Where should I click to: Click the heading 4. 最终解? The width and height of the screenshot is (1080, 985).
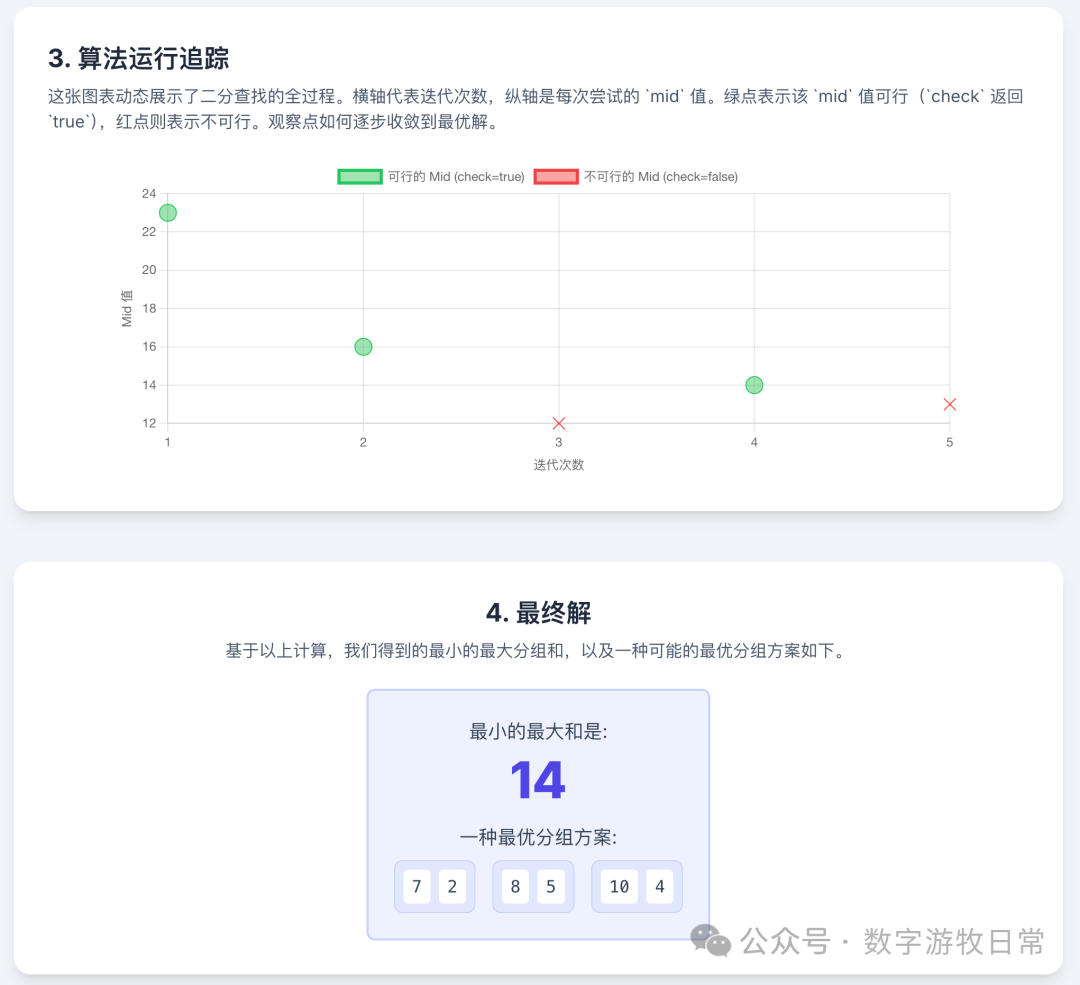coord(539,612)
